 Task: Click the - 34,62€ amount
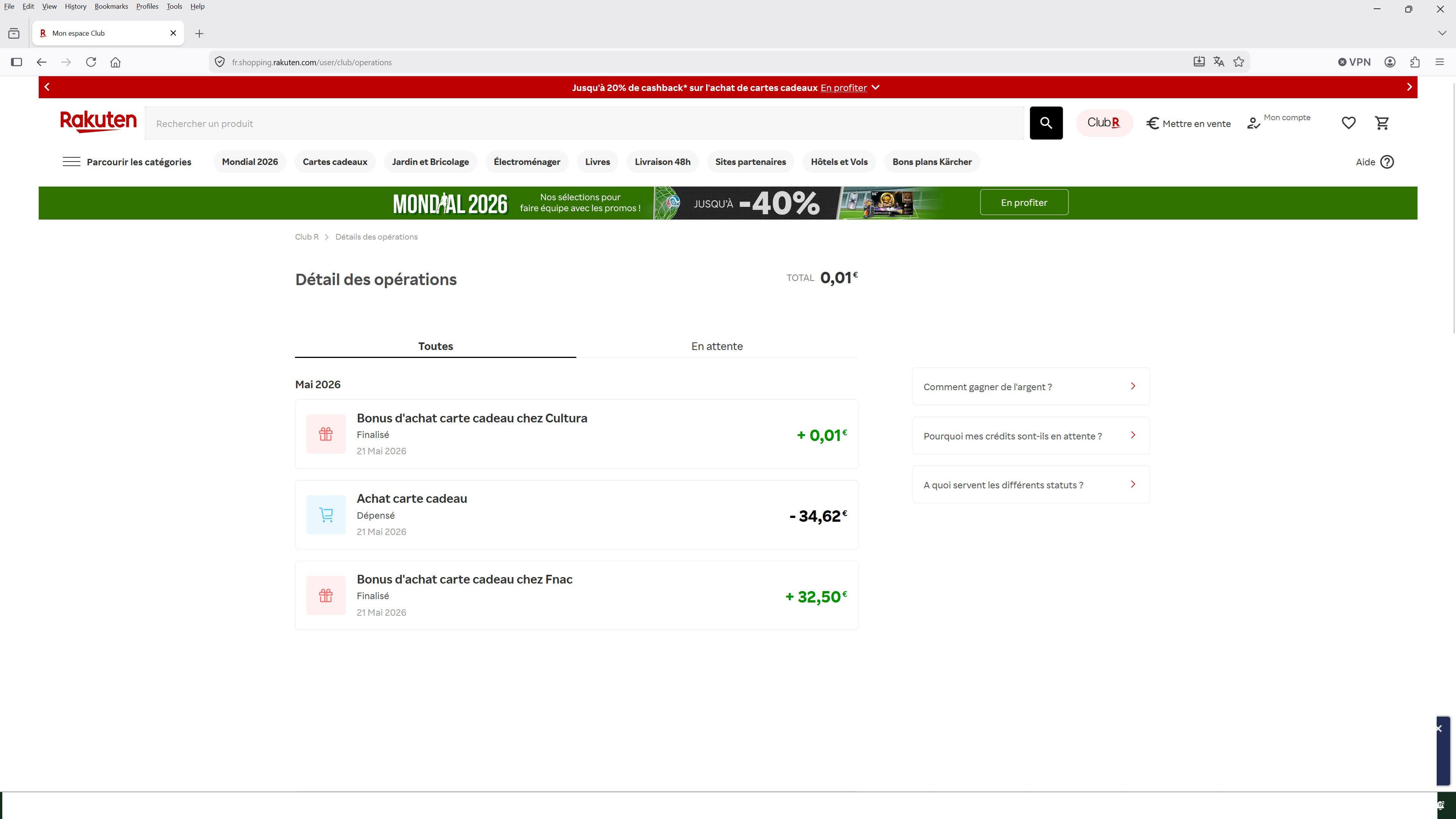click(x=819, y=516)
